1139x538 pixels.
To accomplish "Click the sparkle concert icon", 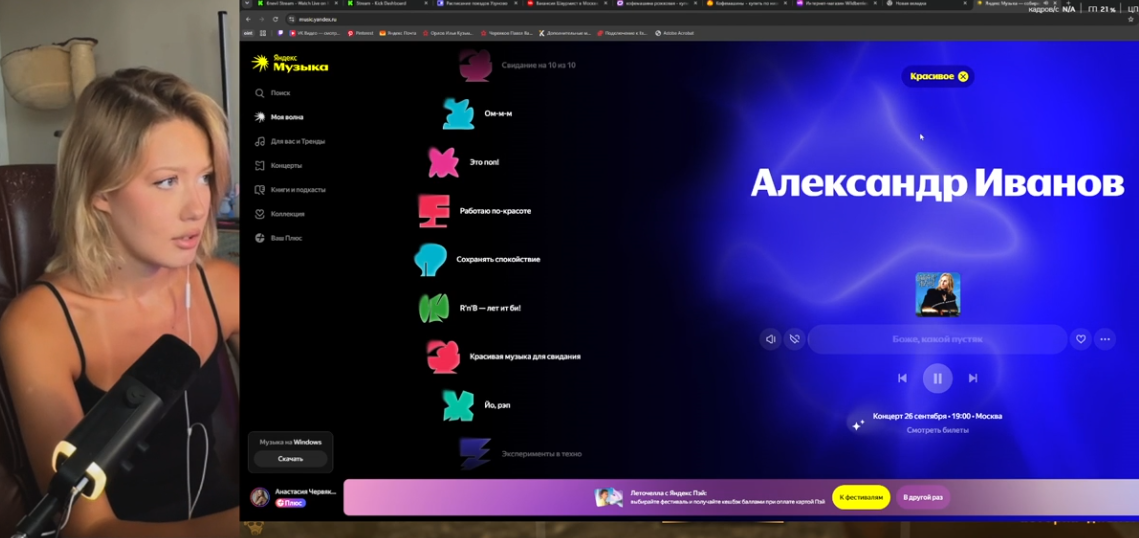I will 858,425.
